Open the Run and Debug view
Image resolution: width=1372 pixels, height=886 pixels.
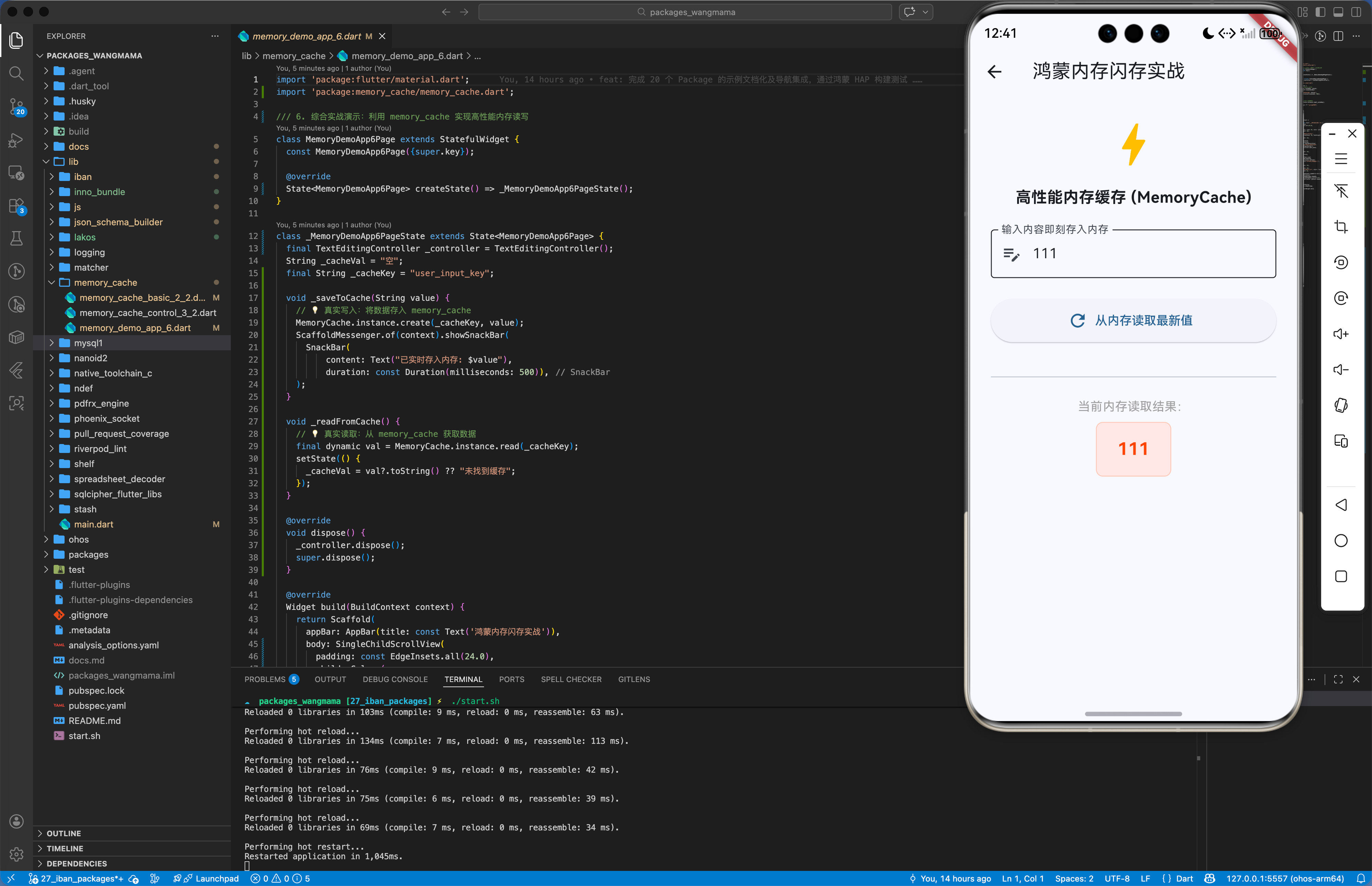point(16,140)
